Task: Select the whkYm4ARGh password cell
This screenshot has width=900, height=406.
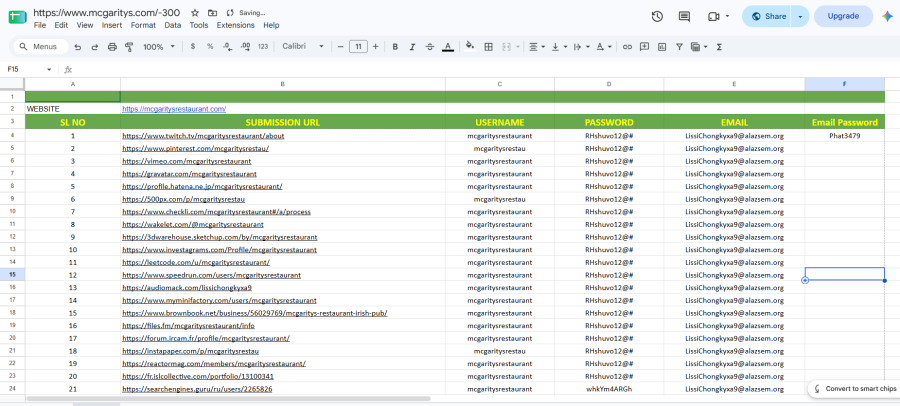Action: [609, 389]
